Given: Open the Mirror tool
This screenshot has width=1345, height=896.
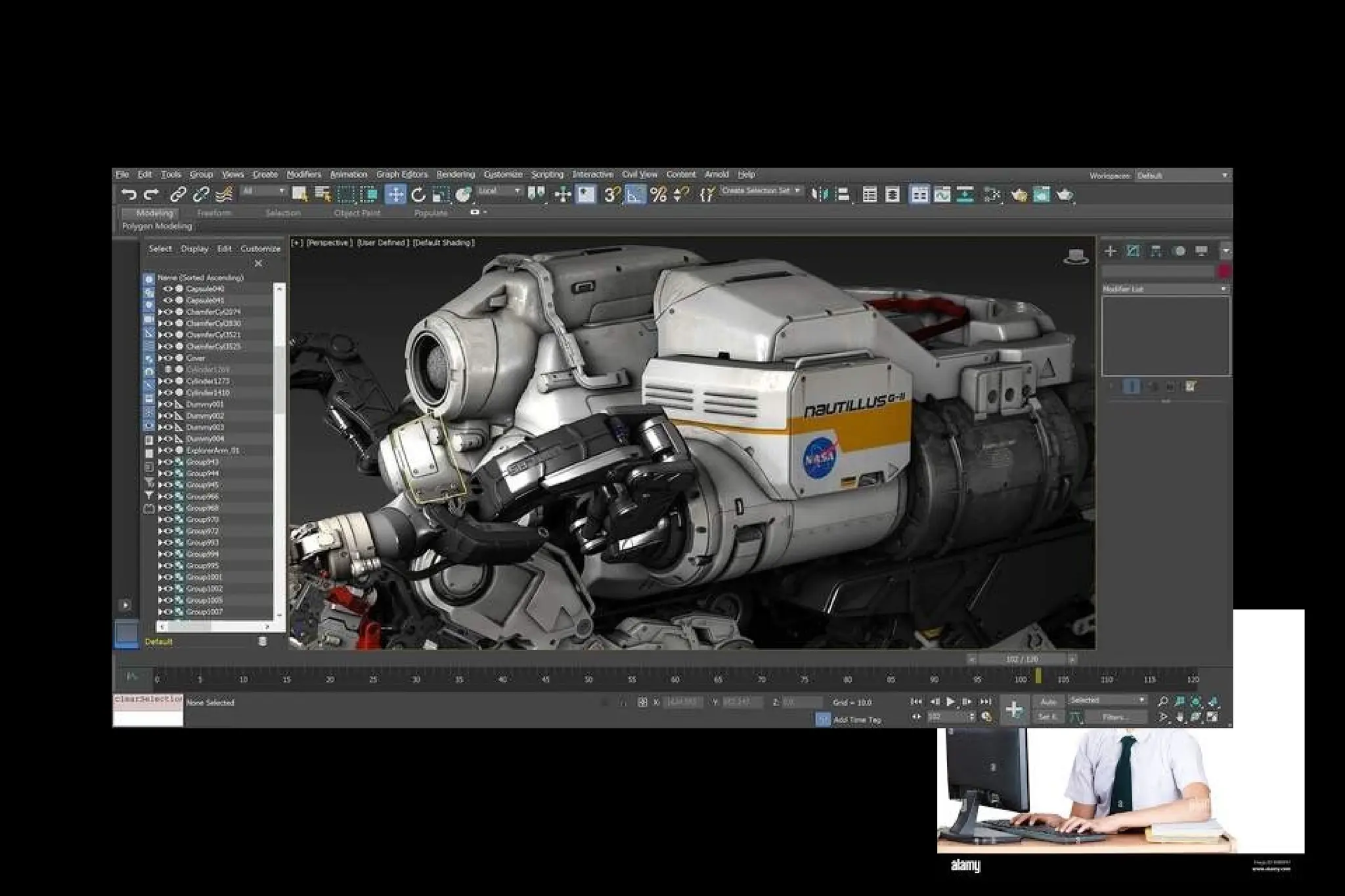Looking at the screenshot, I should (x=820, y=194).
